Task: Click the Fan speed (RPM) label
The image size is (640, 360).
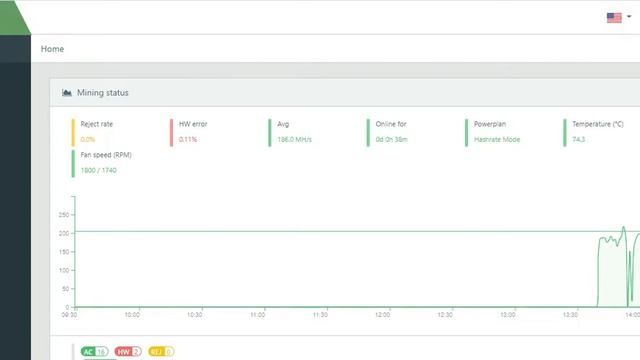Action: click(x=106, y=155)
